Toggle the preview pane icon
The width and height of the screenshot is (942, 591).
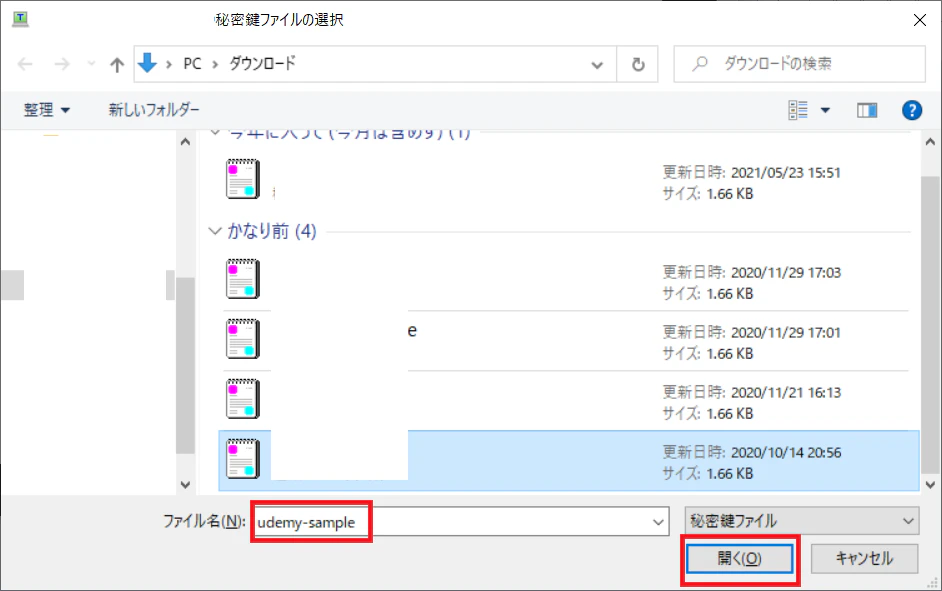pyautogui.click(x=867, y=110)
